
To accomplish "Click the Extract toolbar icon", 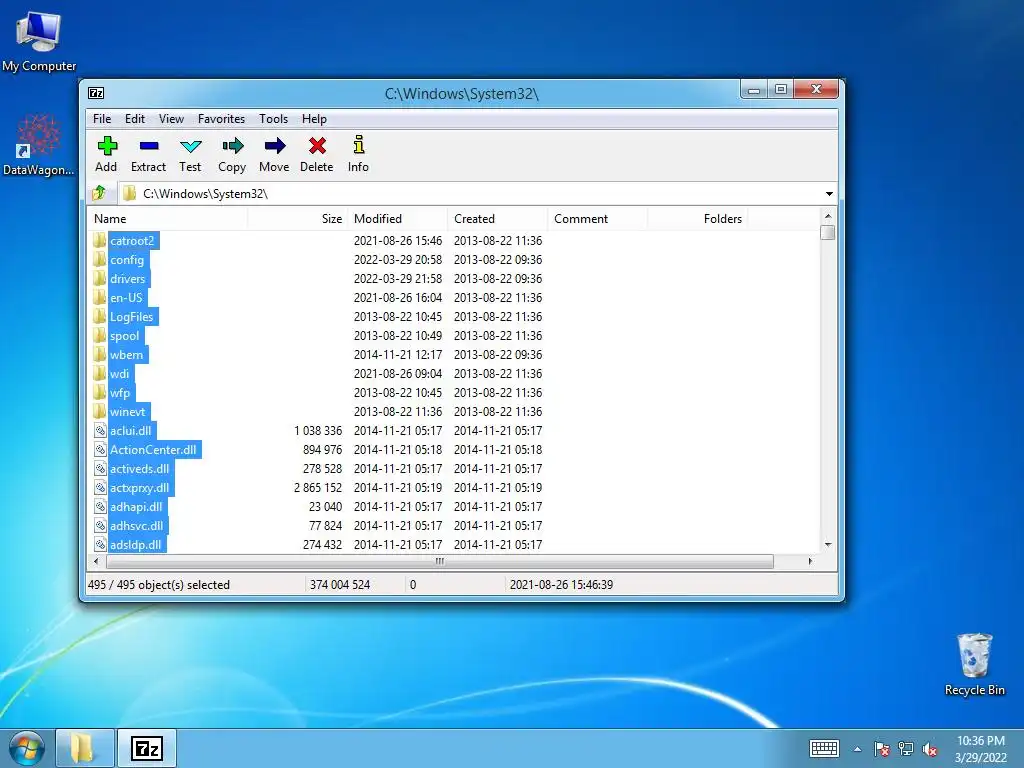I will point(149,146).
